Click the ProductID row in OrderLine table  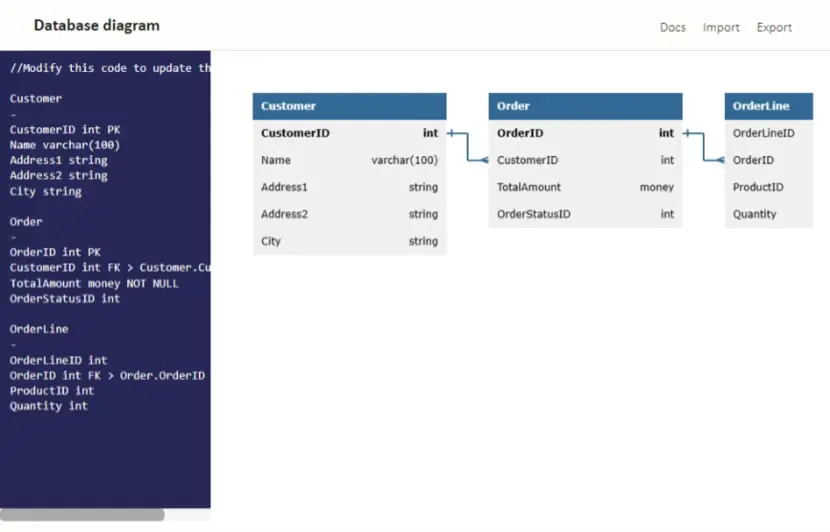point(769,187)
